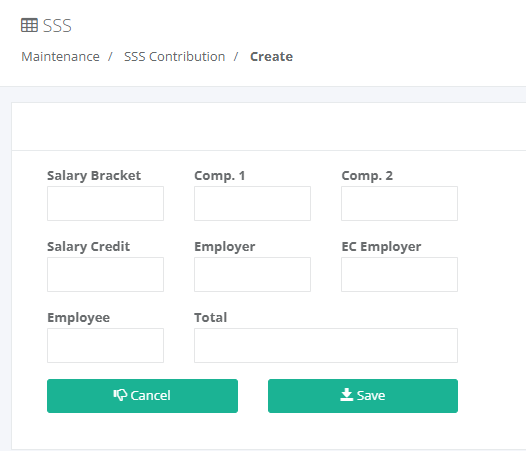
Task: Click the Total field label
Action: [211, 317]
